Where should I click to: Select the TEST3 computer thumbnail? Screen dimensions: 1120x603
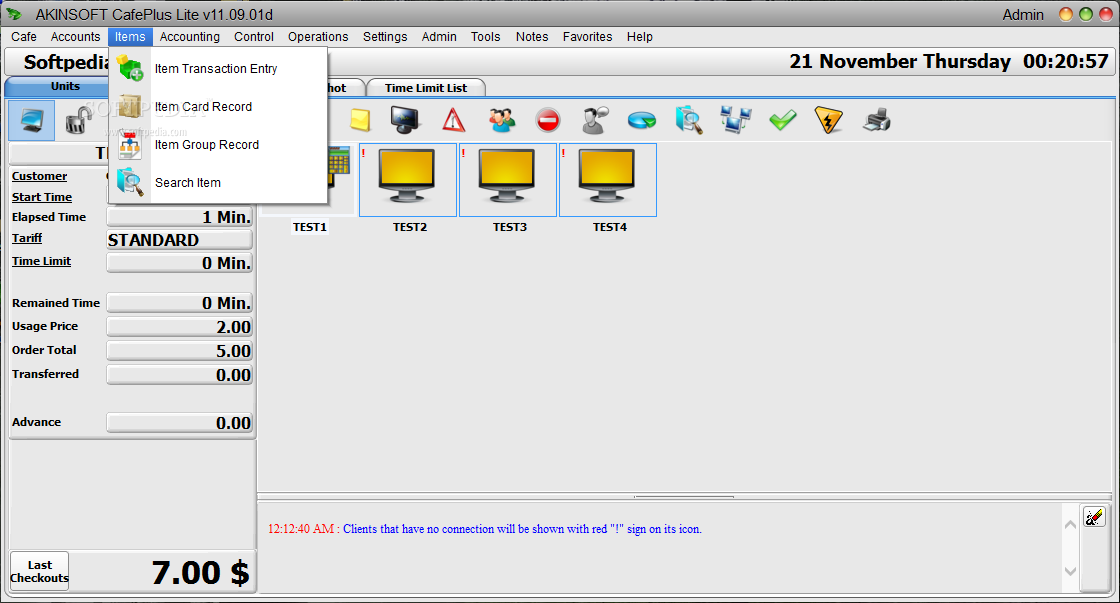click(x=508, y=180)
